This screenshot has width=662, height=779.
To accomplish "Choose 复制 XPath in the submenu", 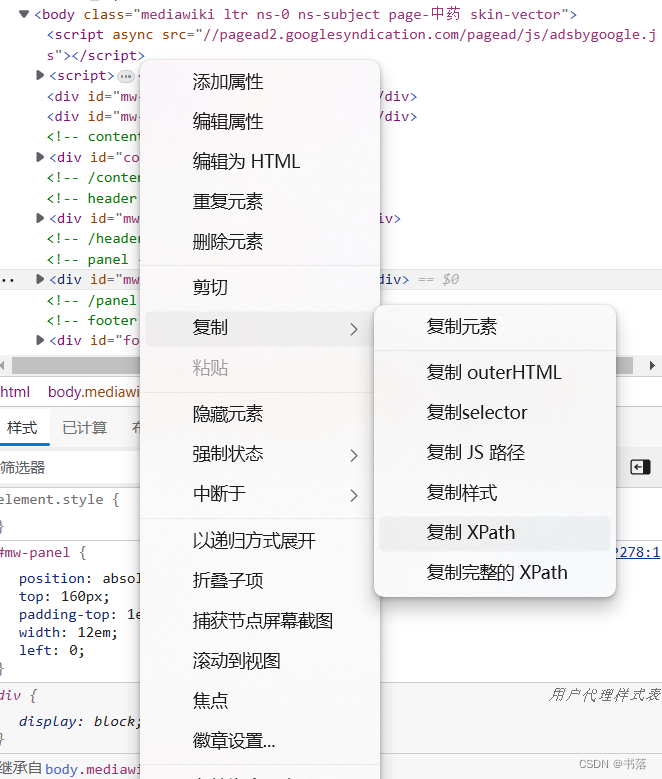I will [x=495, y=534].
